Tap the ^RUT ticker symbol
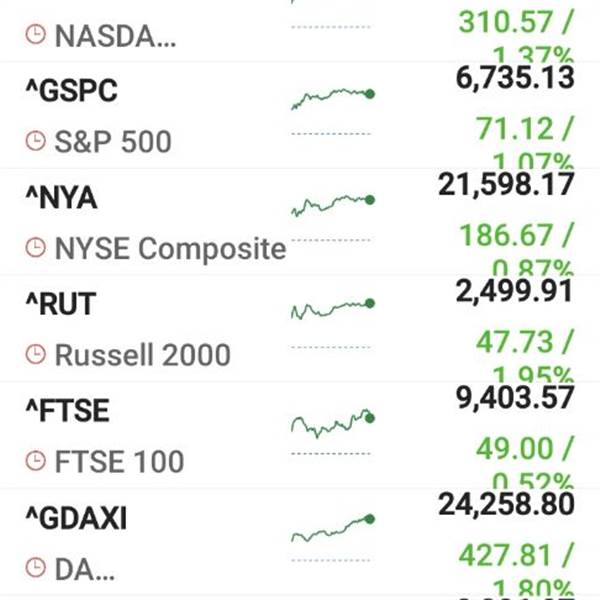This screenshot has width=600, height=600. [x=61, y=304]
